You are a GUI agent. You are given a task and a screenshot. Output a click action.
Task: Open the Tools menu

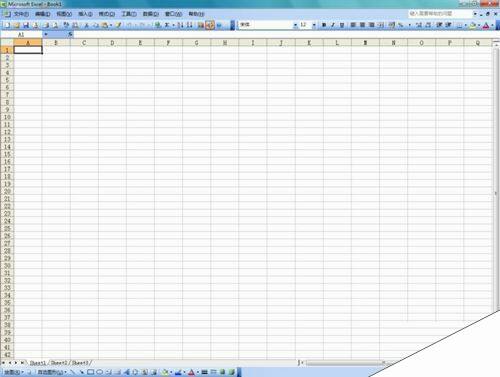pyautogui.click(x=129, y=14)
